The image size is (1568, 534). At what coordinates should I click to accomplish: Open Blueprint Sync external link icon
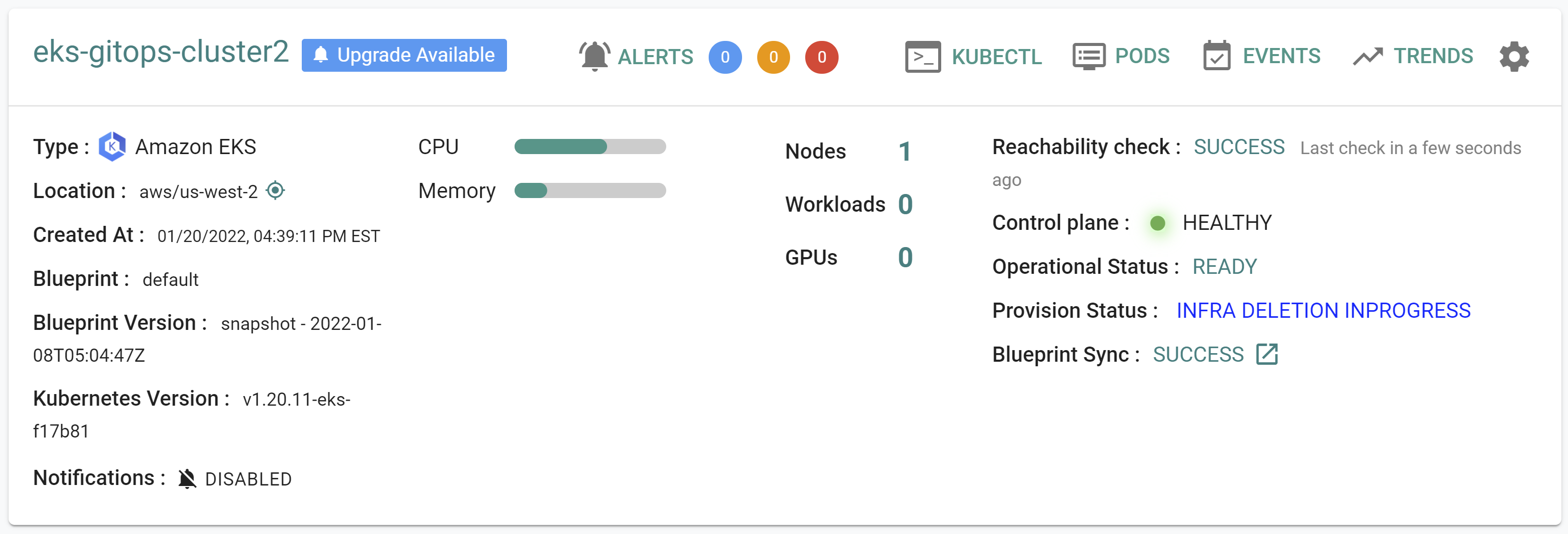1267,354
